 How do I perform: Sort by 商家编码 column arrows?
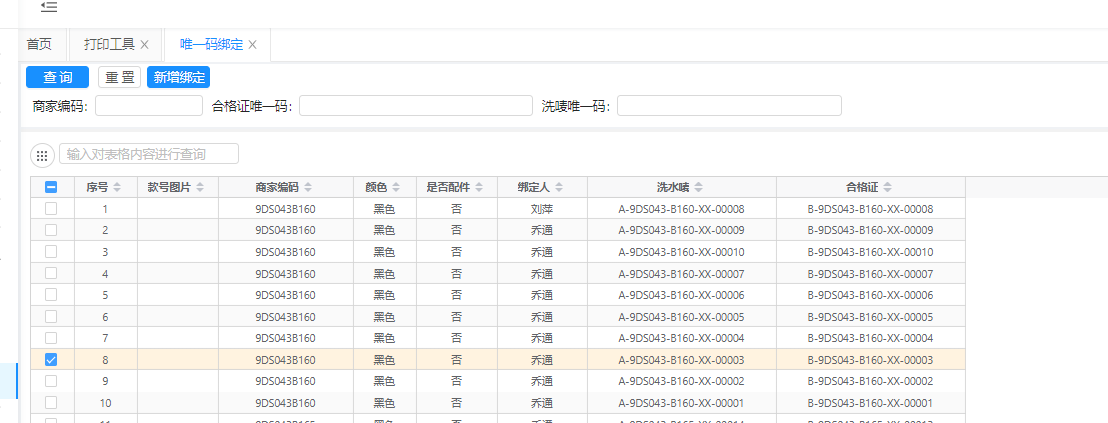click(307, 187)
